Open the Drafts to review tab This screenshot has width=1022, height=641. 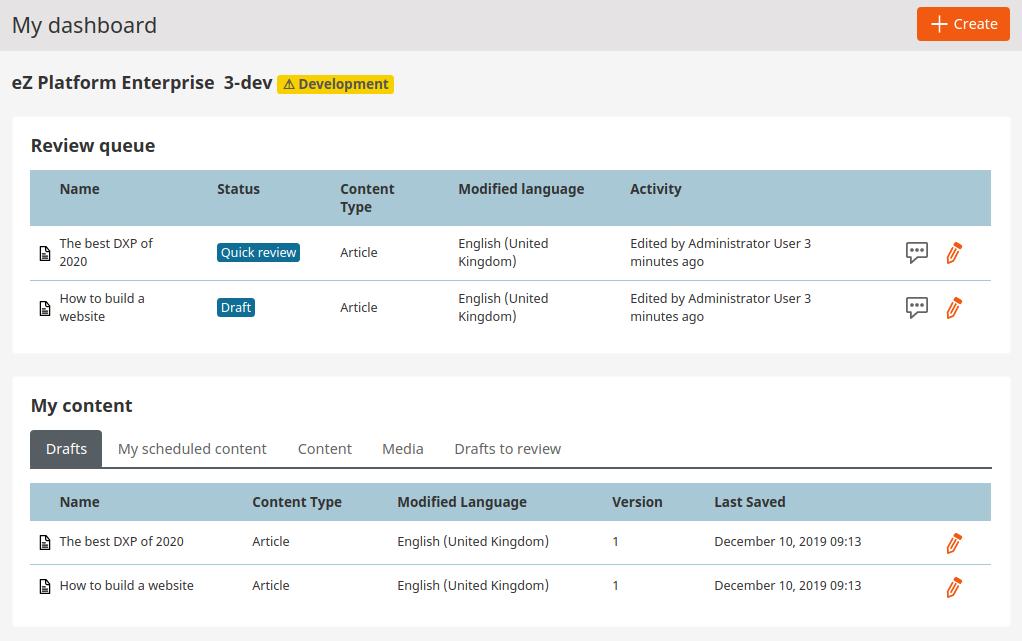507,449
